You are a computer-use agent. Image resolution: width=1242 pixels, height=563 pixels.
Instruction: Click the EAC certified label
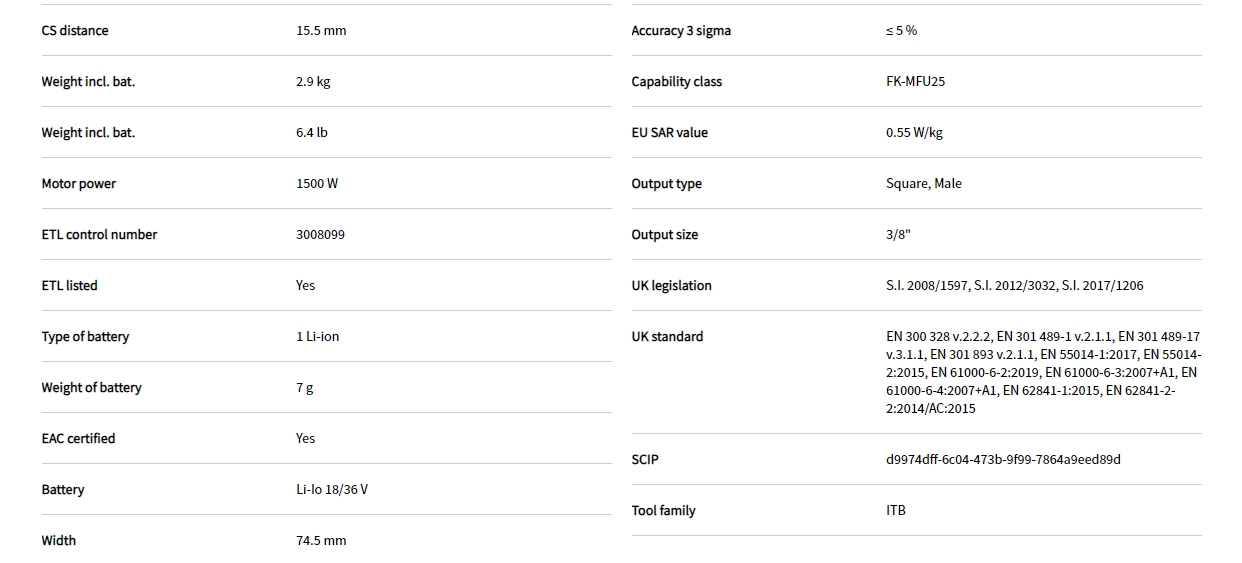pyautogui.click(x=78, y=439)
